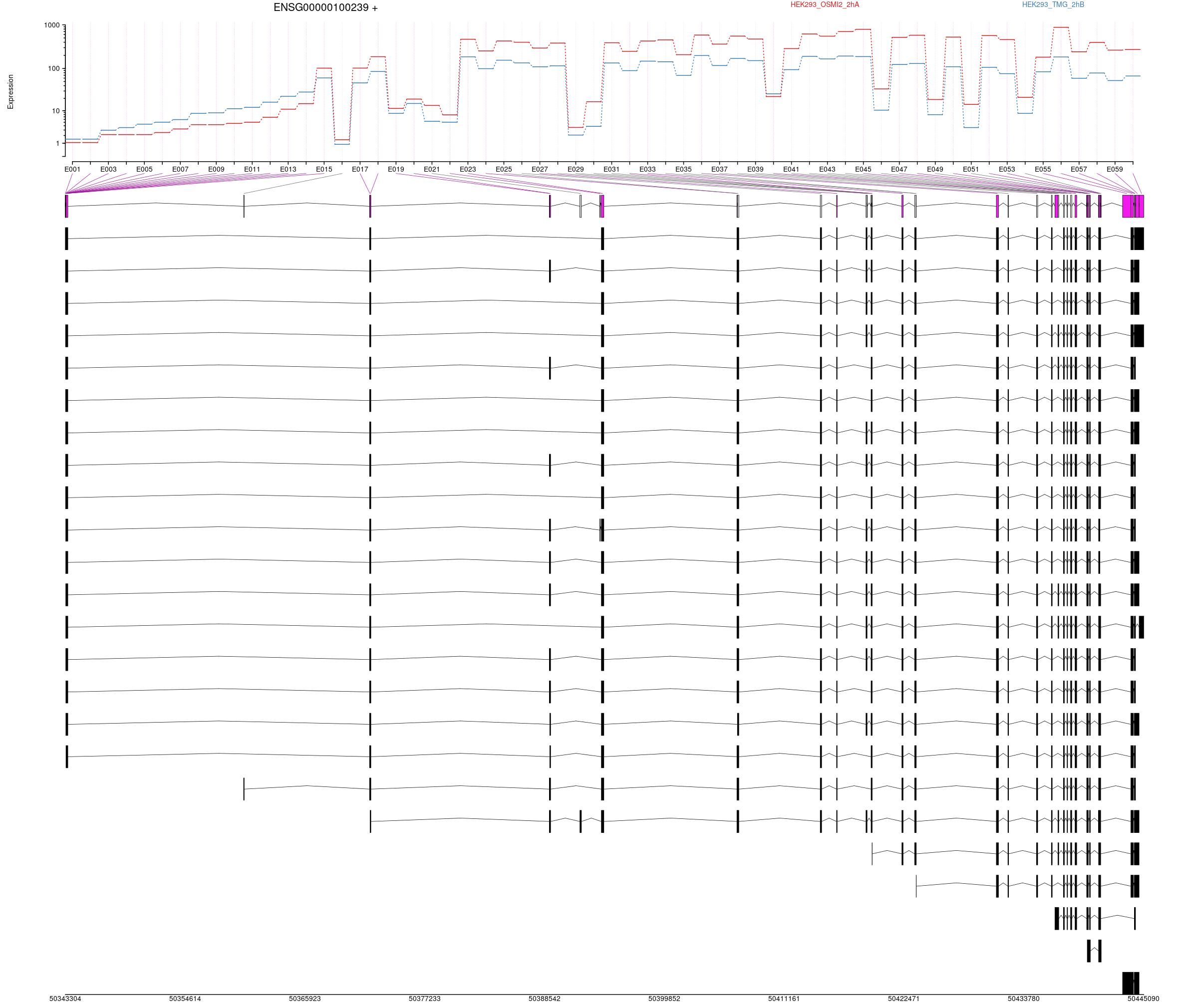The width and height of the screenshot is (1198, 1008).
Task: Select the HEK293_OSMI2_2hA legend label
Action: click(824, 4)
